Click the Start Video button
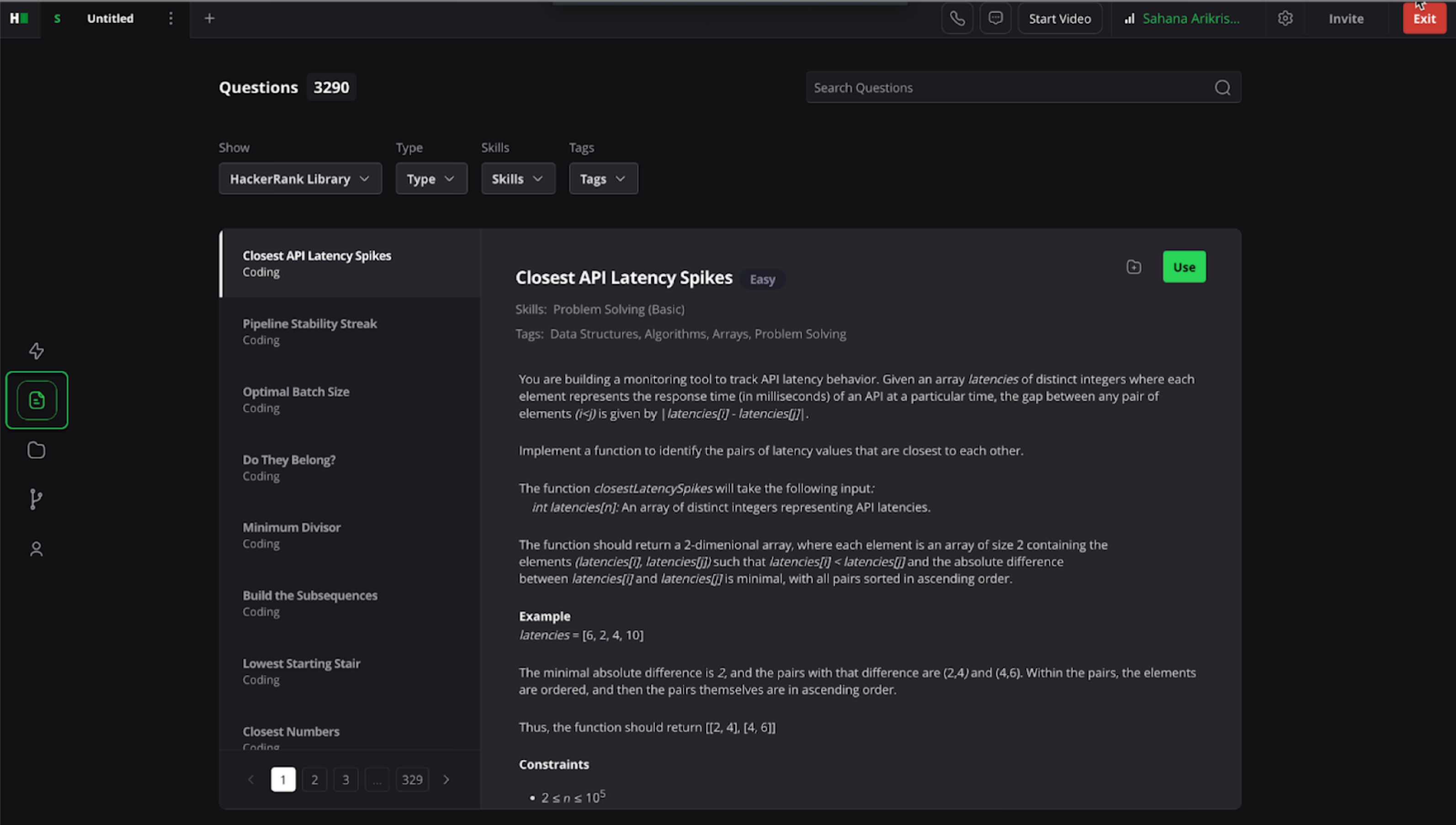 [x=1059, y=18]
